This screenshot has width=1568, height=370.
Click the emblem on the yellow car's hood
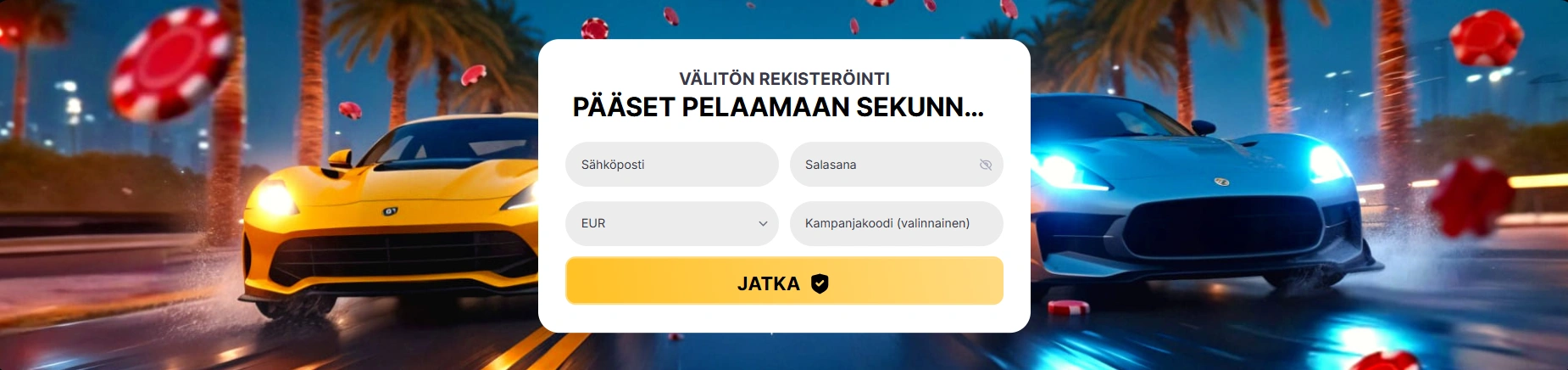click(390, 210)
